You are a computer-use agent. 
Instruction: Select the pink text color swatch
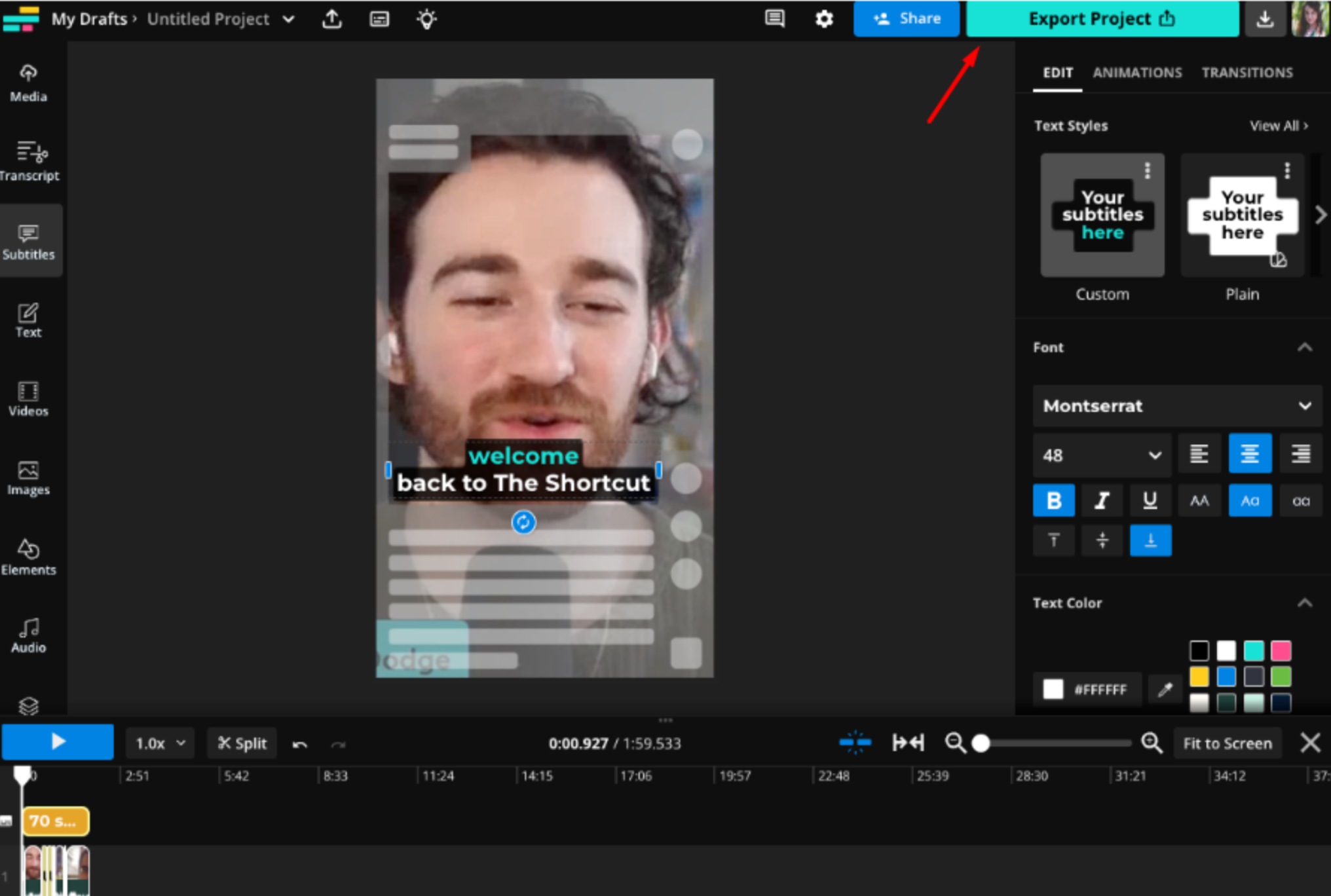(1282, 650)
